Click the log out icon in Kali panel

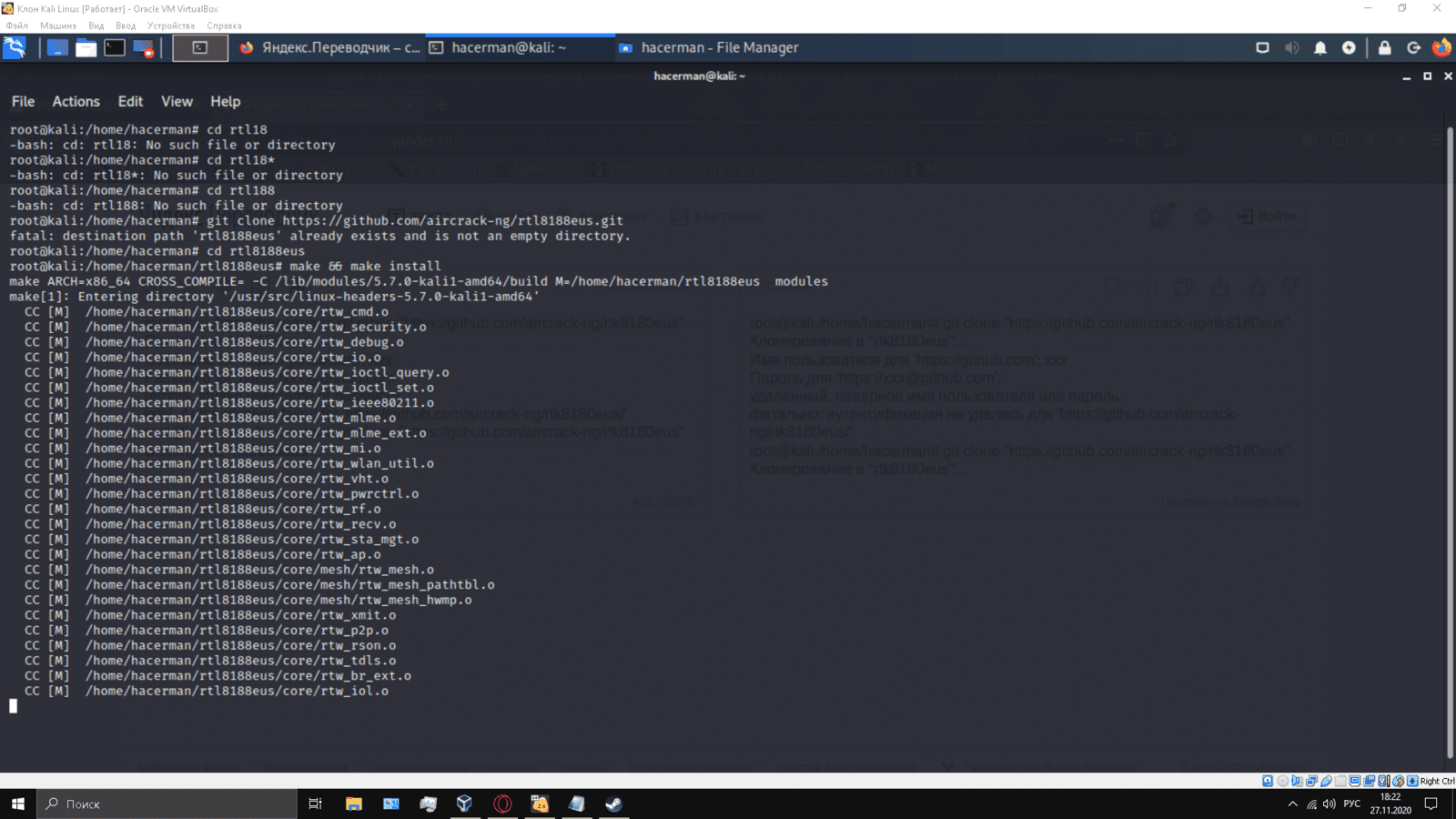[x=1413, y=47]
